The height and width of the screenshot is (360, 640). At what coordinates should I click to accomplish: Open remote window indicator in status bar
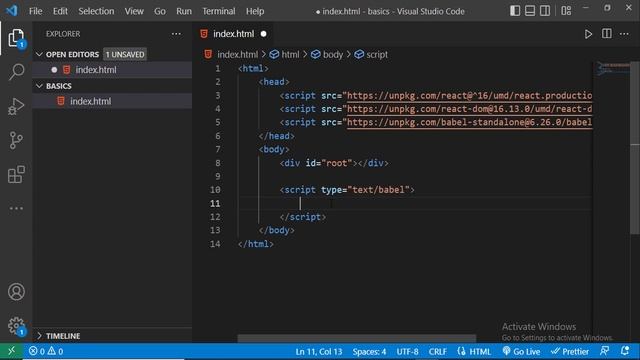click(x=11, y=351)
